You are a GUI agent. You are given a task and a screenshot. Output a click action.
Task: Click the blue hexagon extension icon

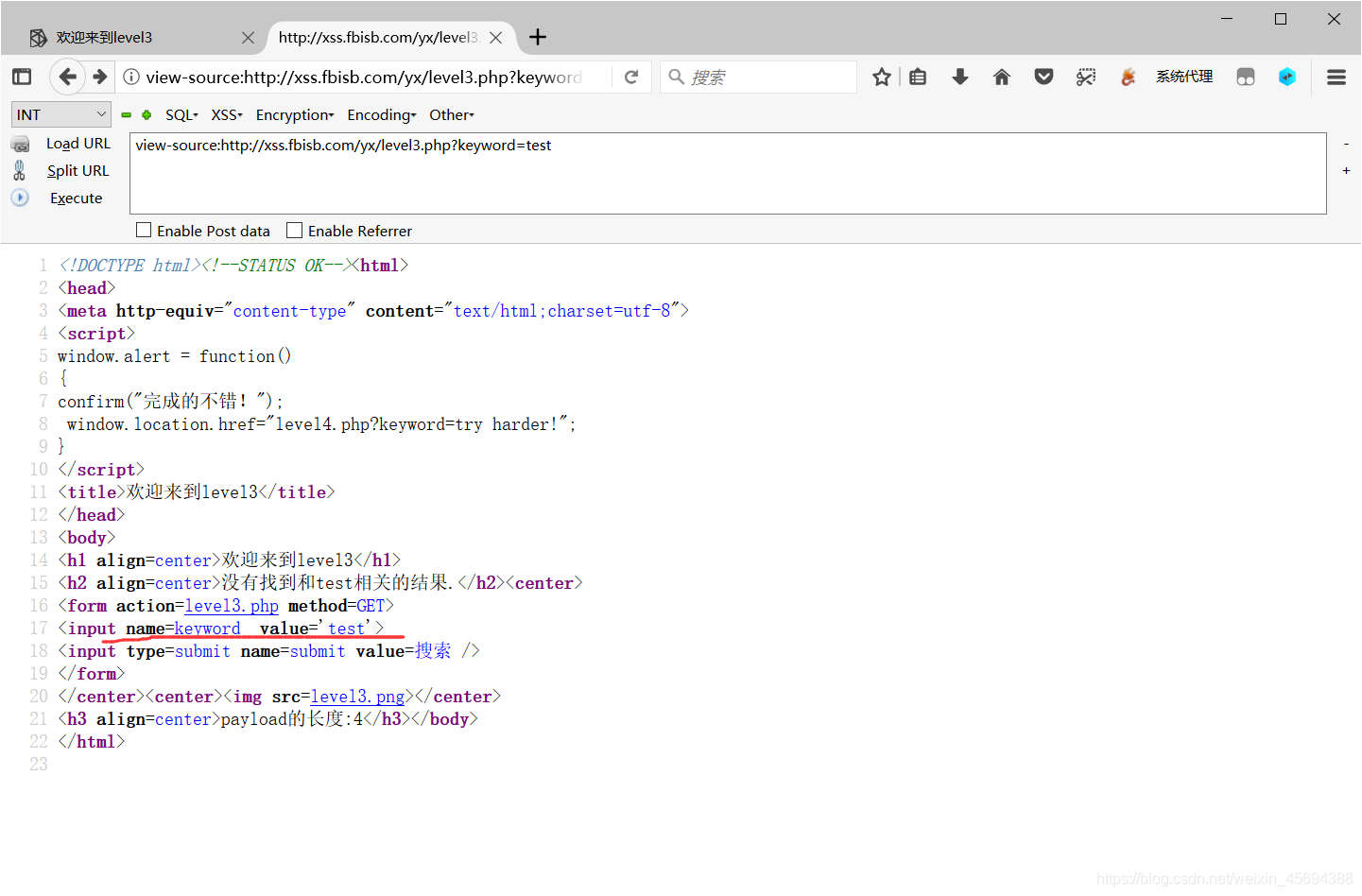click(x=1287, y=77)
